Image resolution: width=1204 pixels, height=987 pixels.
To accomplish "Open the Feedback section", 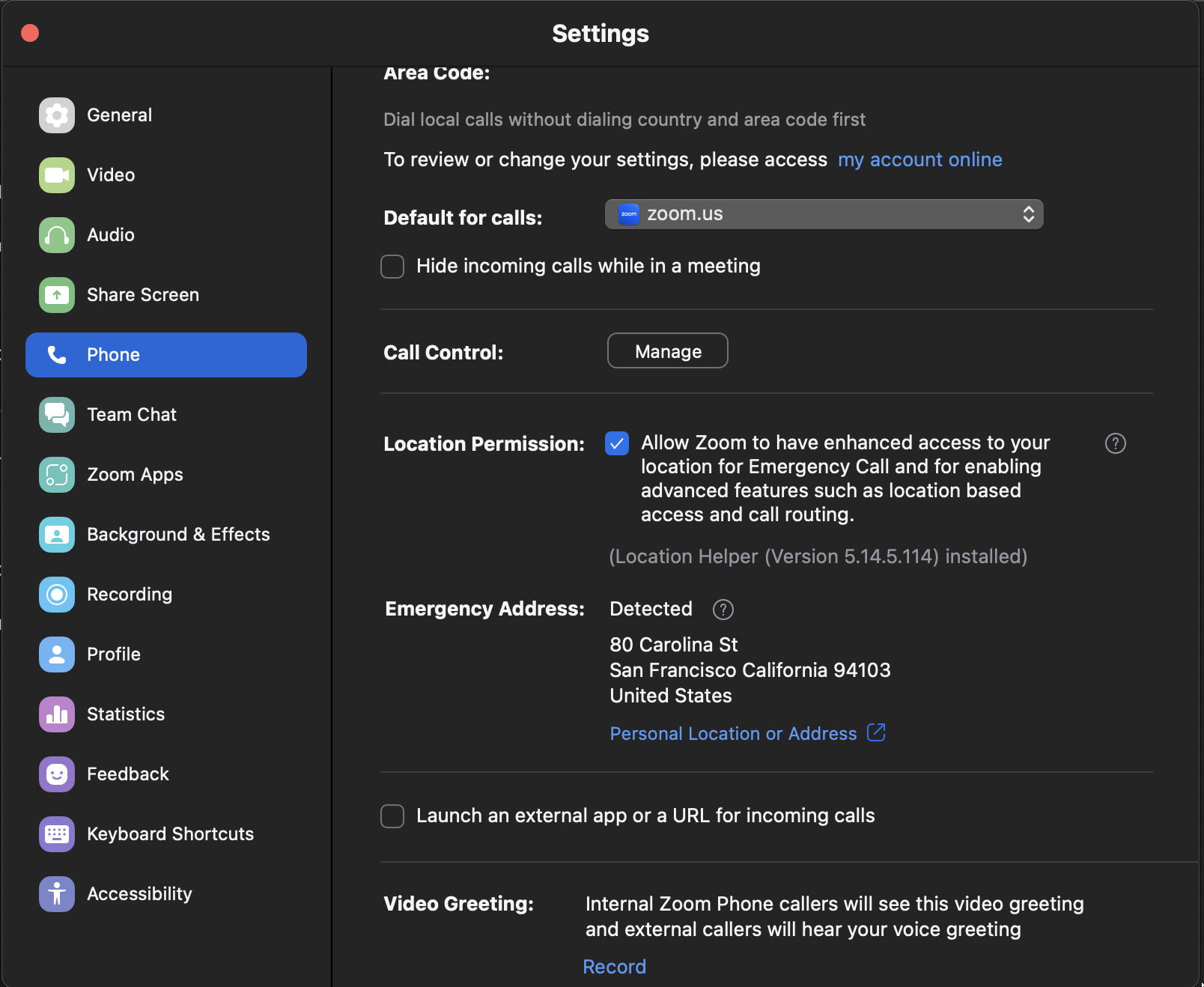I will point(166,774).
